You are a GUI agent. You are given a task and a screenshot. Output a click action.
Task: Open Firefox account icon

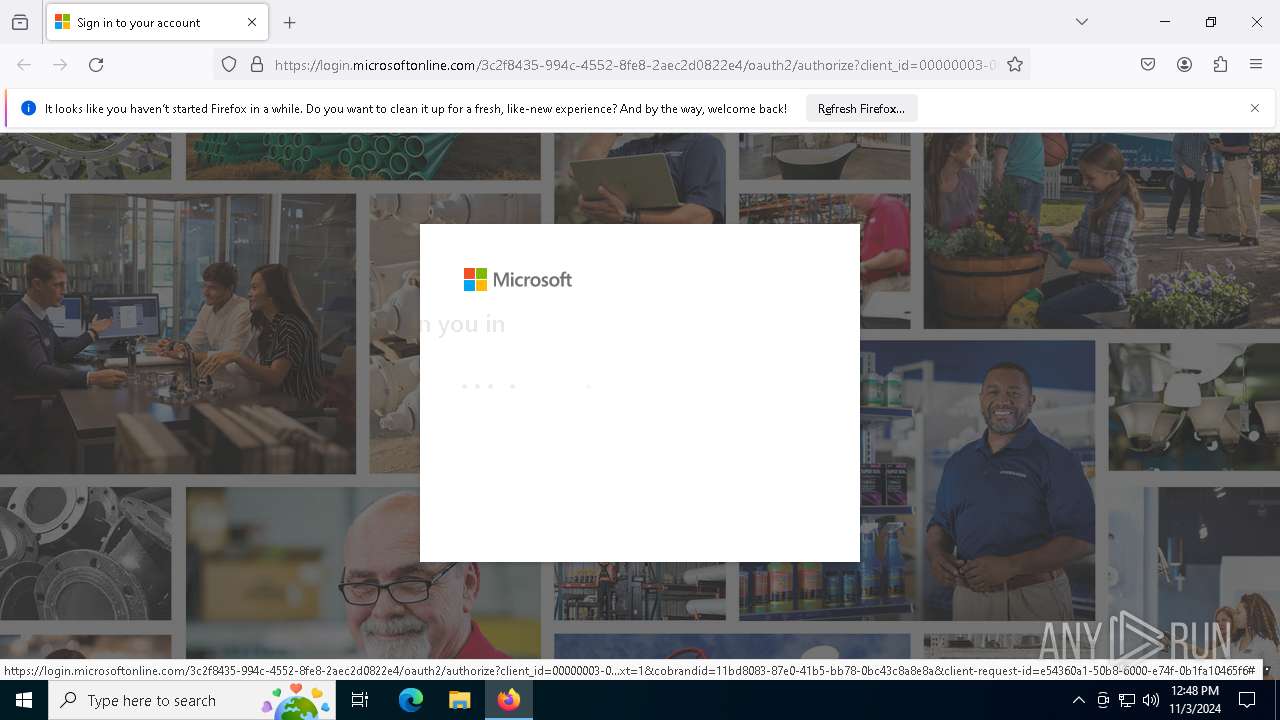[1184, 65]
